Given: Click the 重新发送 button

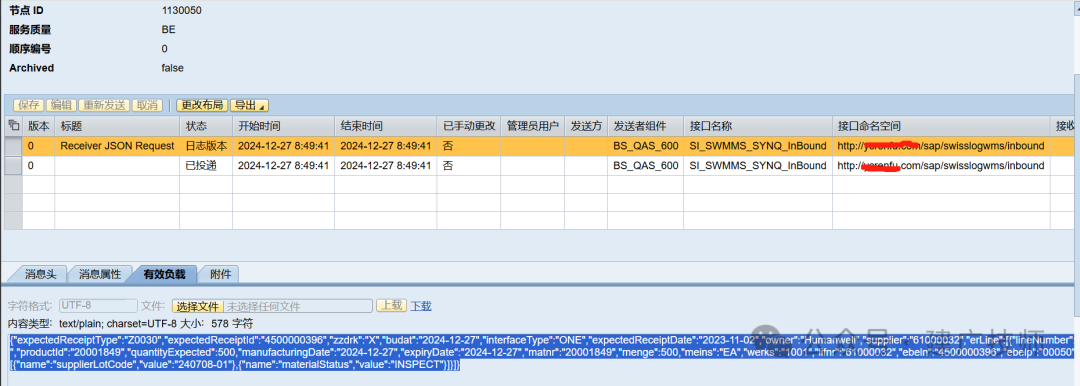Looking at the screenshot, I should (x=103, y=105).
